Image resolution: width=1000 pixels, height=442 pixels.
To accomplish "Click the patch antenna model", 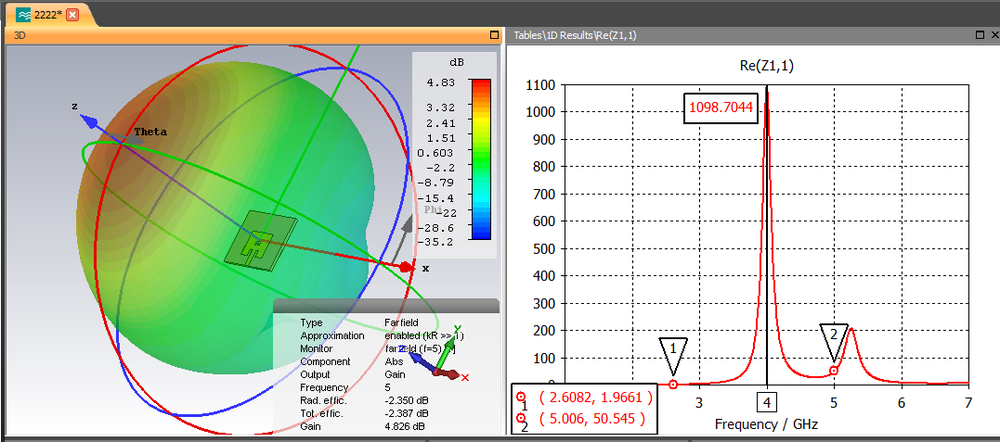I will [261, 239].
